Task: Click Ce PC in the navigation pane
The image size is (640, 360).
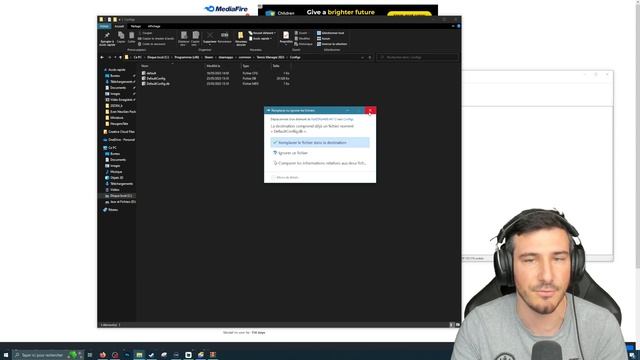Action: [112, 148]
